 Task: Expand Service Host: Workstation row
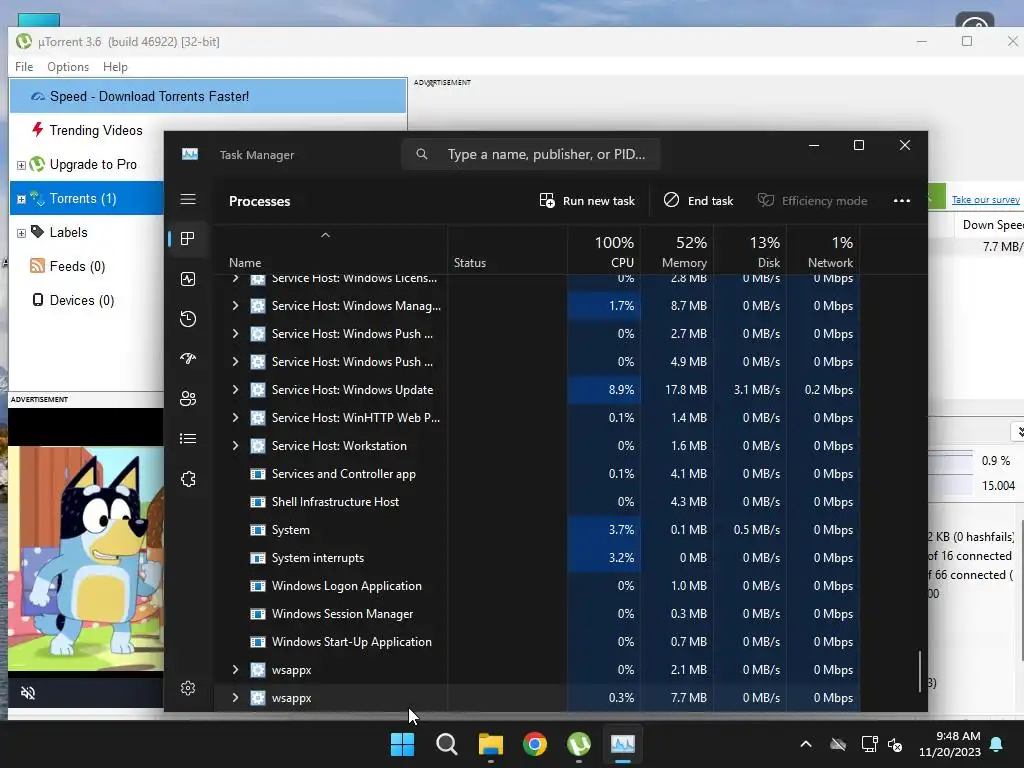tap(235, 446)
